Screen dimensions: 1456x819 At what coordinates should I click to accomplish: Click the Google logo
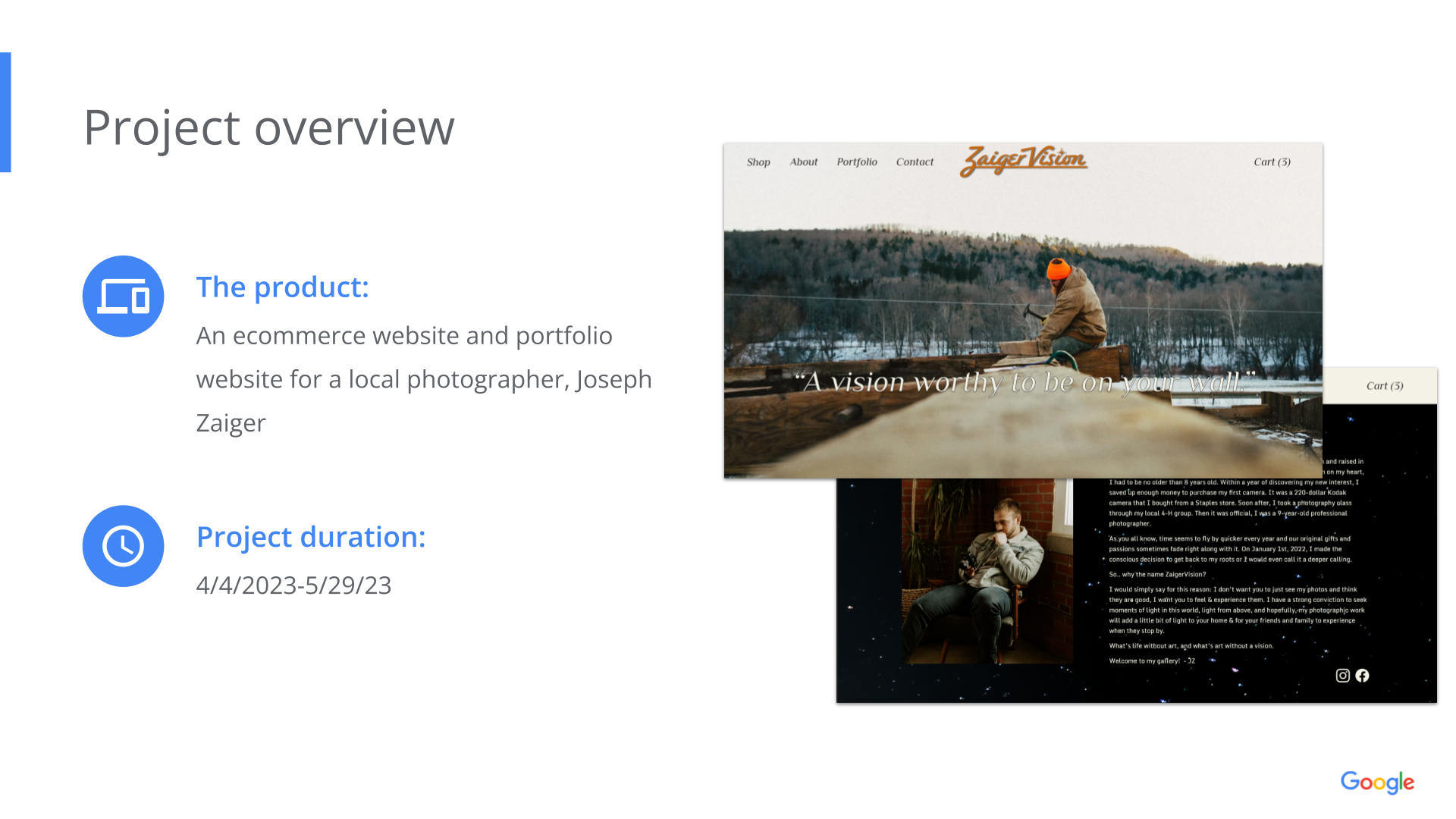point(1377,782)
